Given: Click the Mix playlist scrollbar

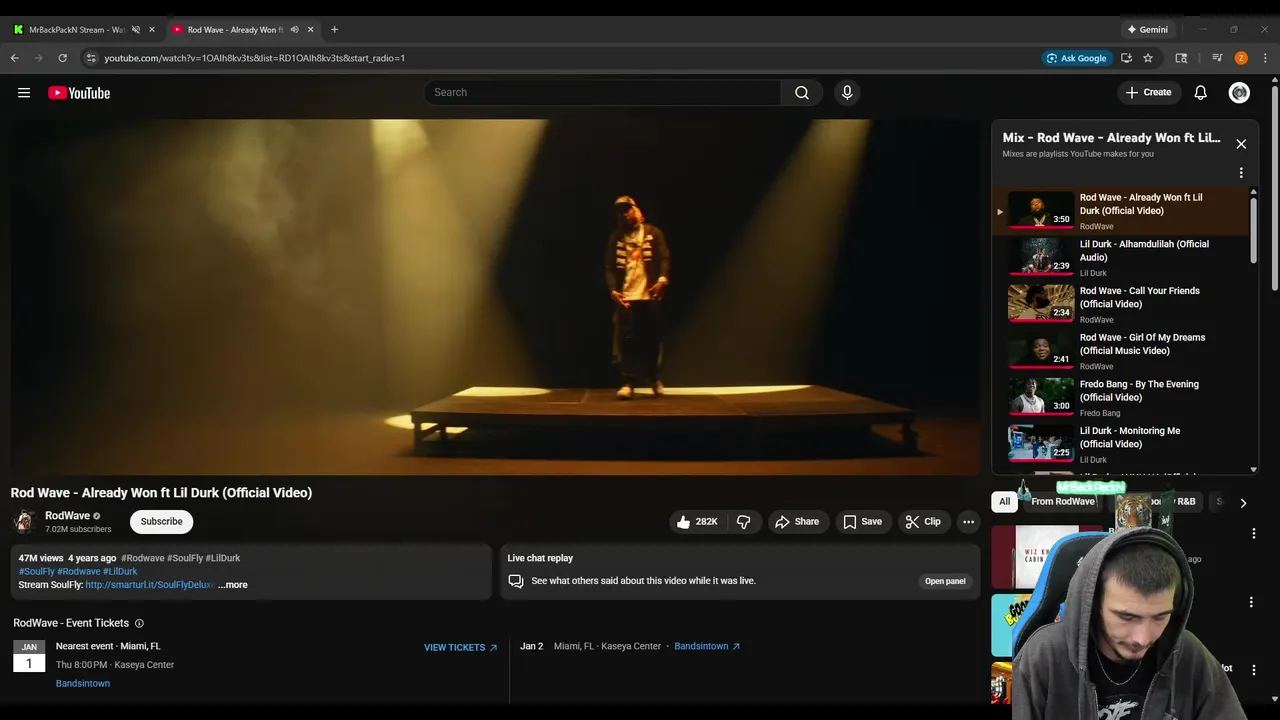Looking at the screenshot, I should tap(1254, 229).
